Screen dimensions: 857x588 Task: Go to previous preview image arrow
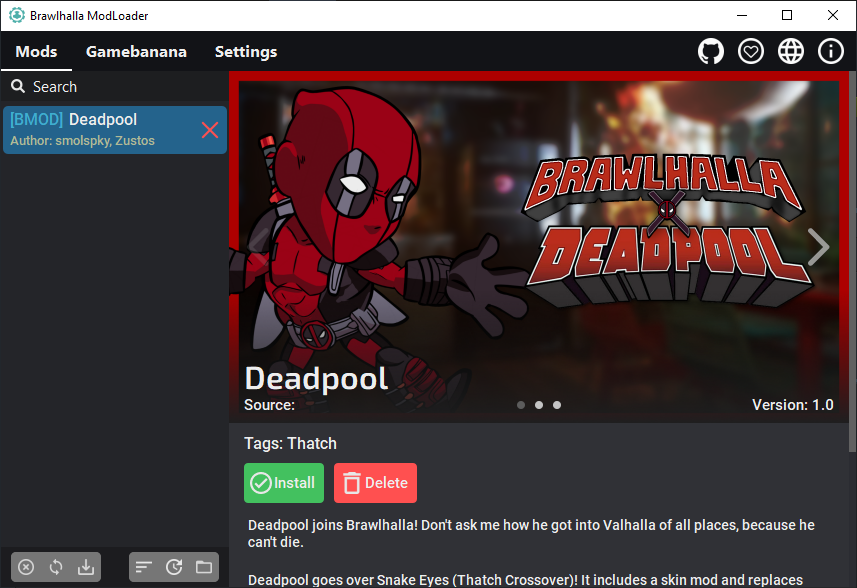click(259, 247)
